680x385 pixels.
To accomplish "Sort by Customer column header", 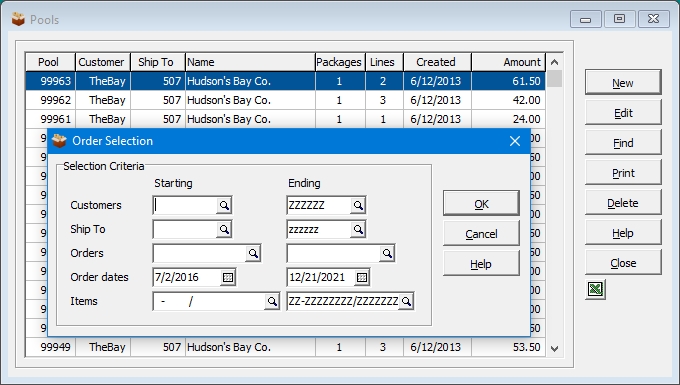I will (103, 62).
